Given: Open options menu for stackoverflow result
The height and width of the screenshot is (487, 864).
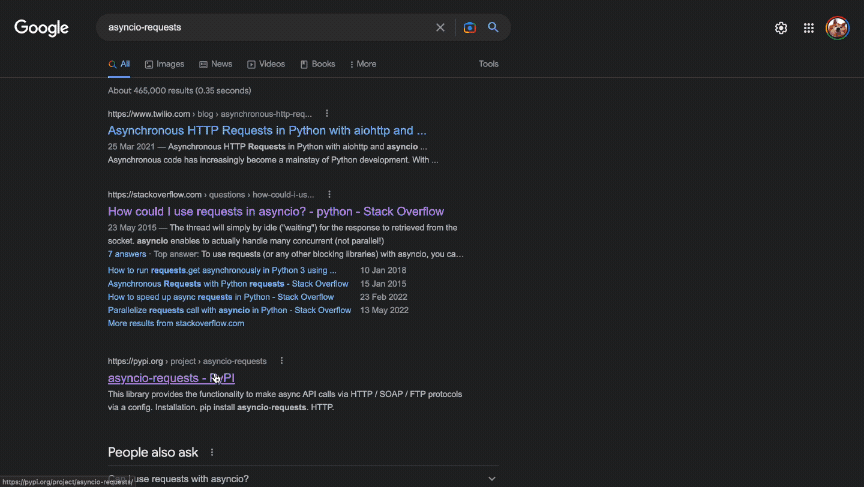Looking at the screenshot, I should tap(329, 194).
